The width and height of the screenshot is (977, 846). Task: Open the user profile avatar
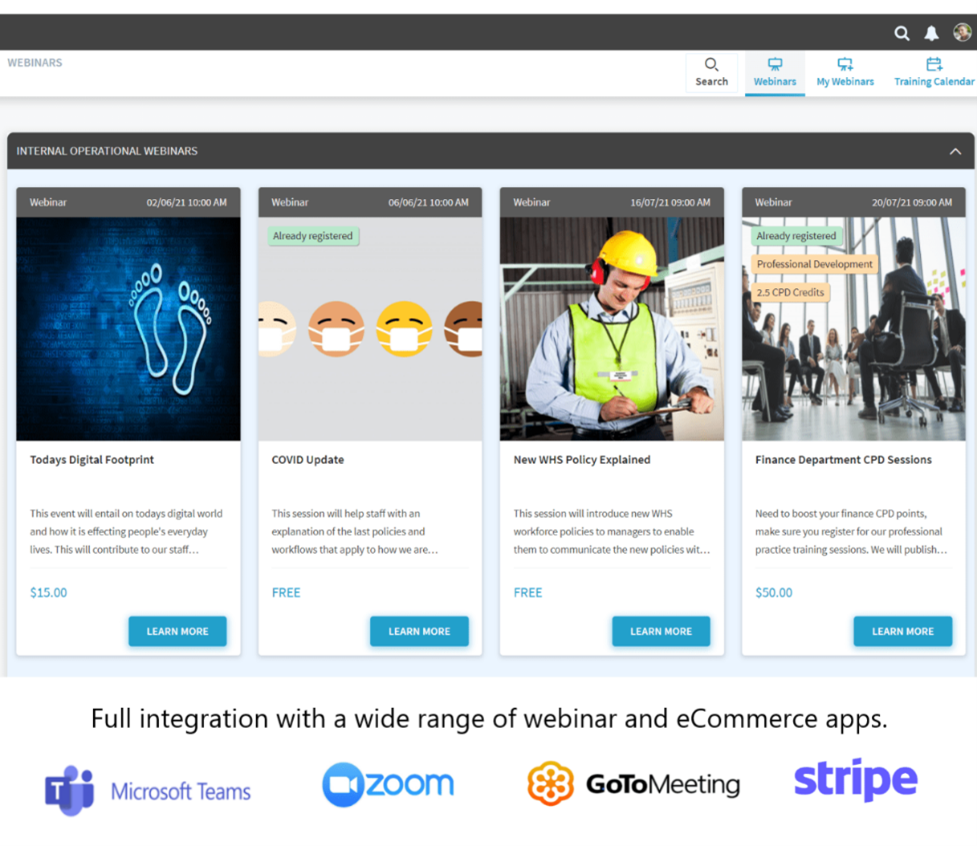pyautogui.click(x=962, y=32)
